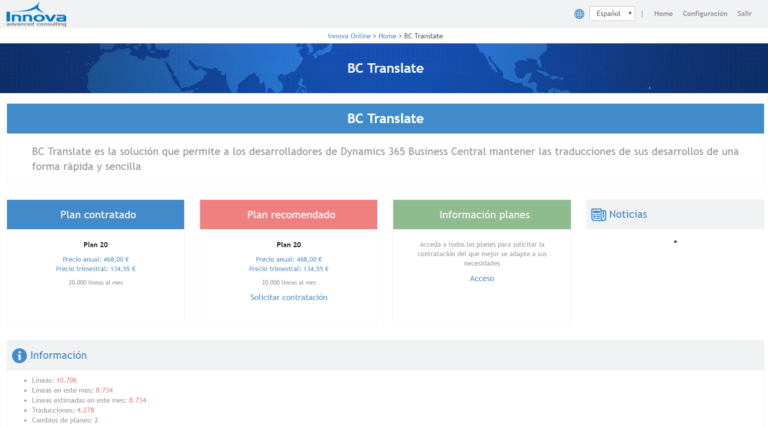Click BC Translate breadcrumb text

click(x=423, y=36)
